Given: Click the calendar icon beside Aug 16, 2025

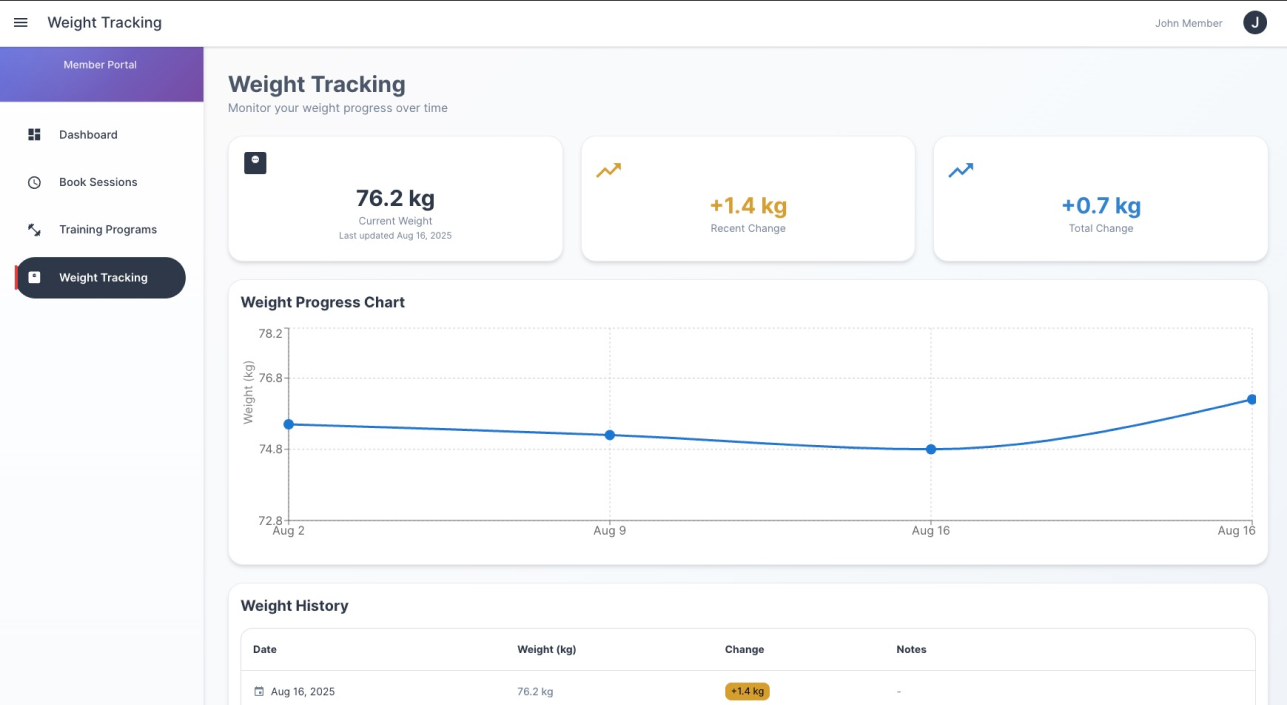Looking at the screenshot, I should tap(259, 691).
